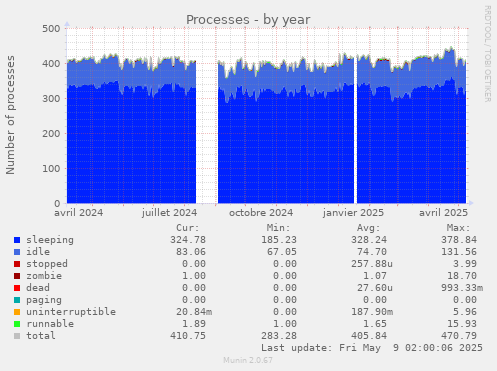Click uninterruptible average value 187.90m
The width and height of the screenshot is (497, 371).
pos(372,312)
